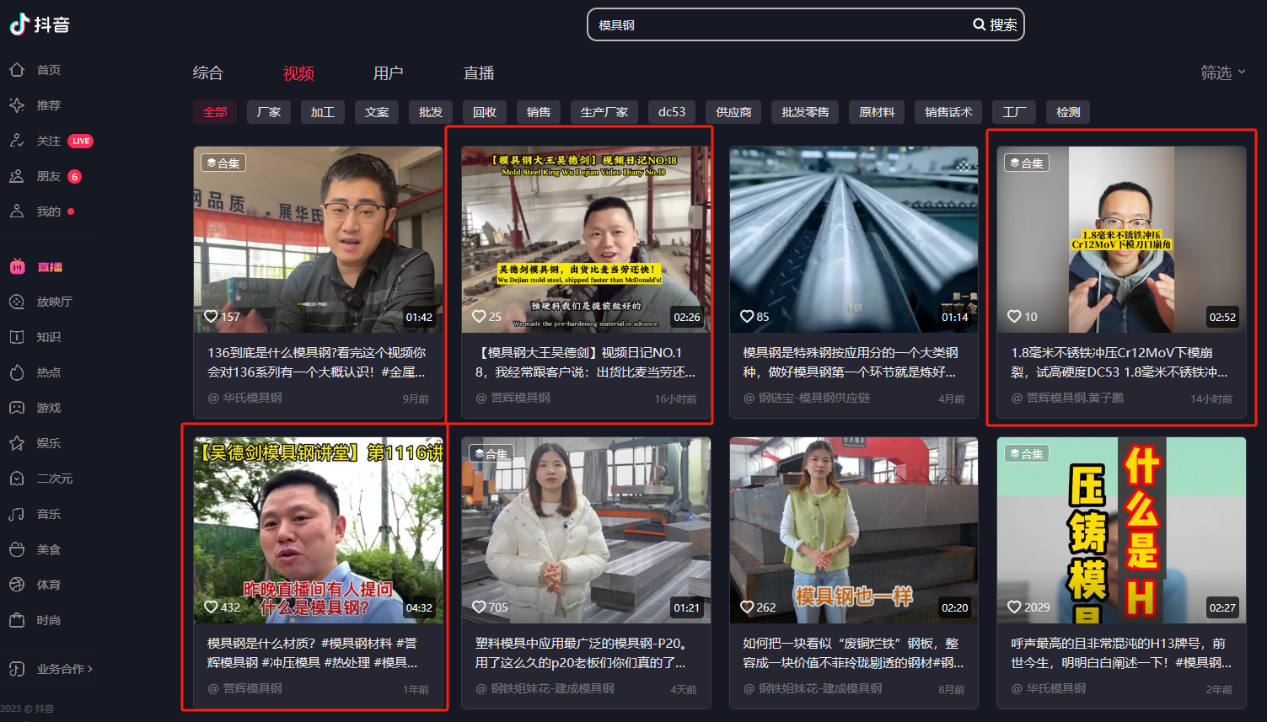Image resolution: width=1267 pixels, height=722 pixels.
Task: Open the 模具钢也一样 video thumbnail
Action: [x=854, y=530]
